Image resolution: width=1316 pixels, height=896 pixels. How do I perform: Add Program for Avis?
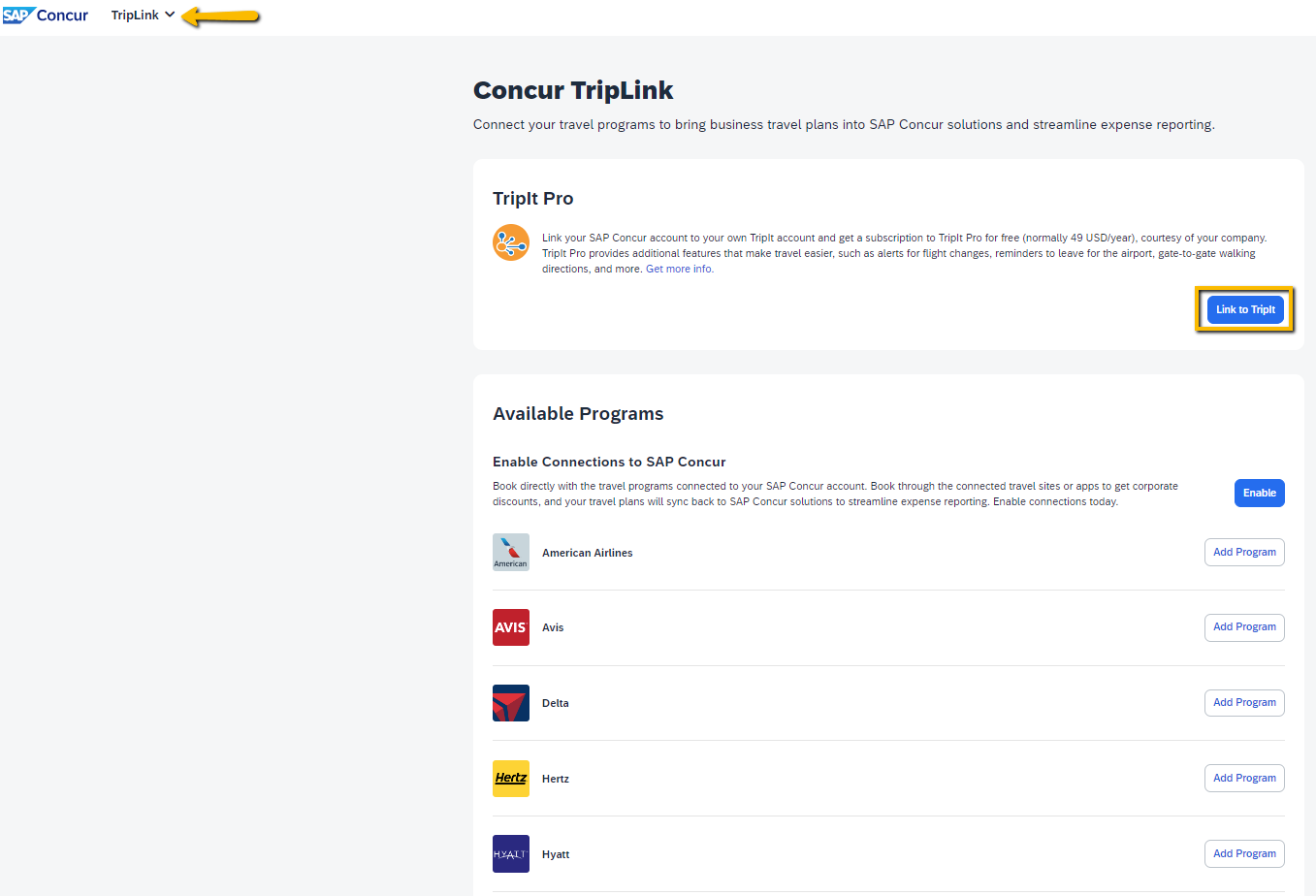click(x=1244, y=627)
